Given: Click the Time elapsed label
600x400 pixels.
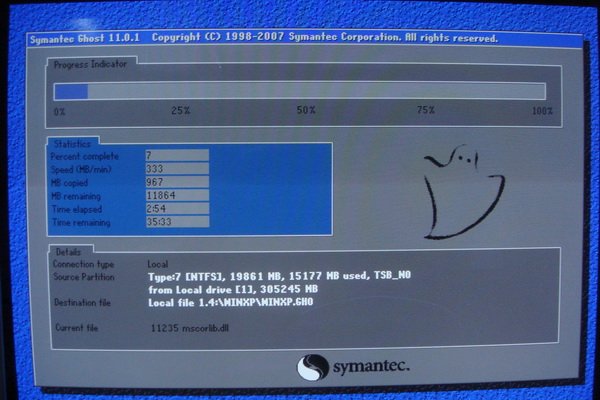Looking at the screenshot, I should click(77, 209).
